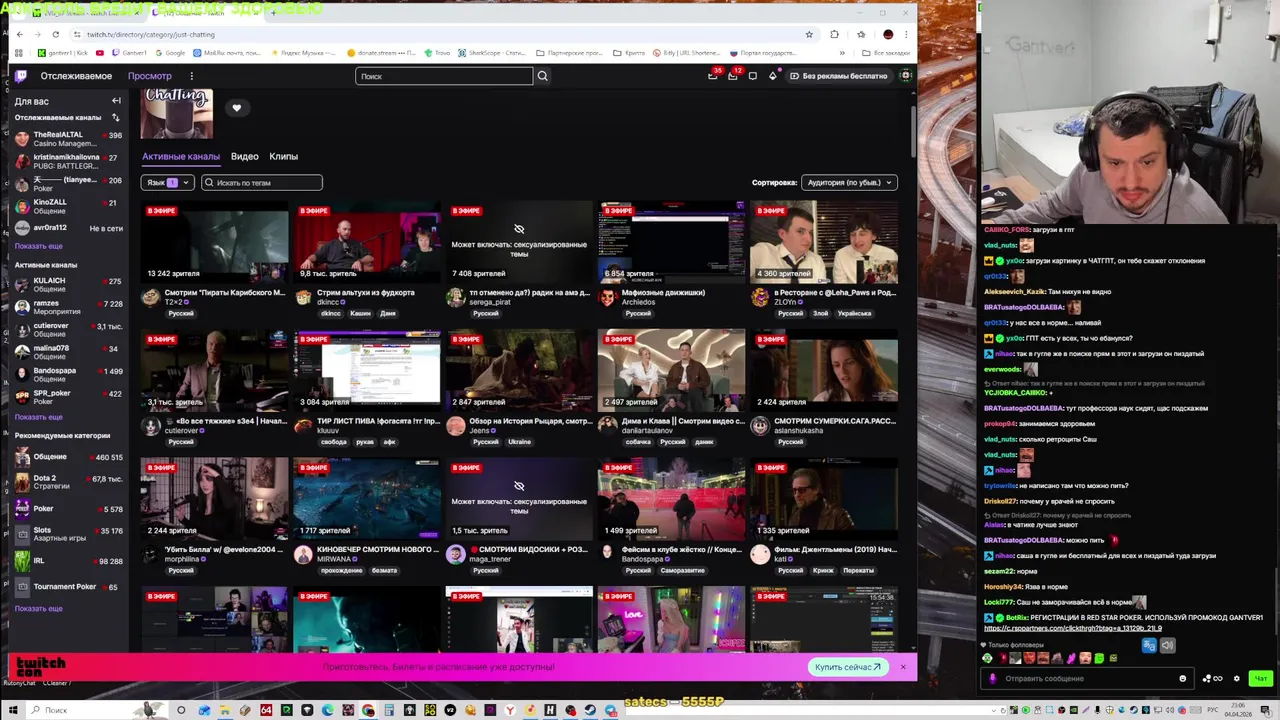This screenshot has width=1280, height=720.
Task: Open the Tournament Poker category
Action: click(x=68, y=587)
